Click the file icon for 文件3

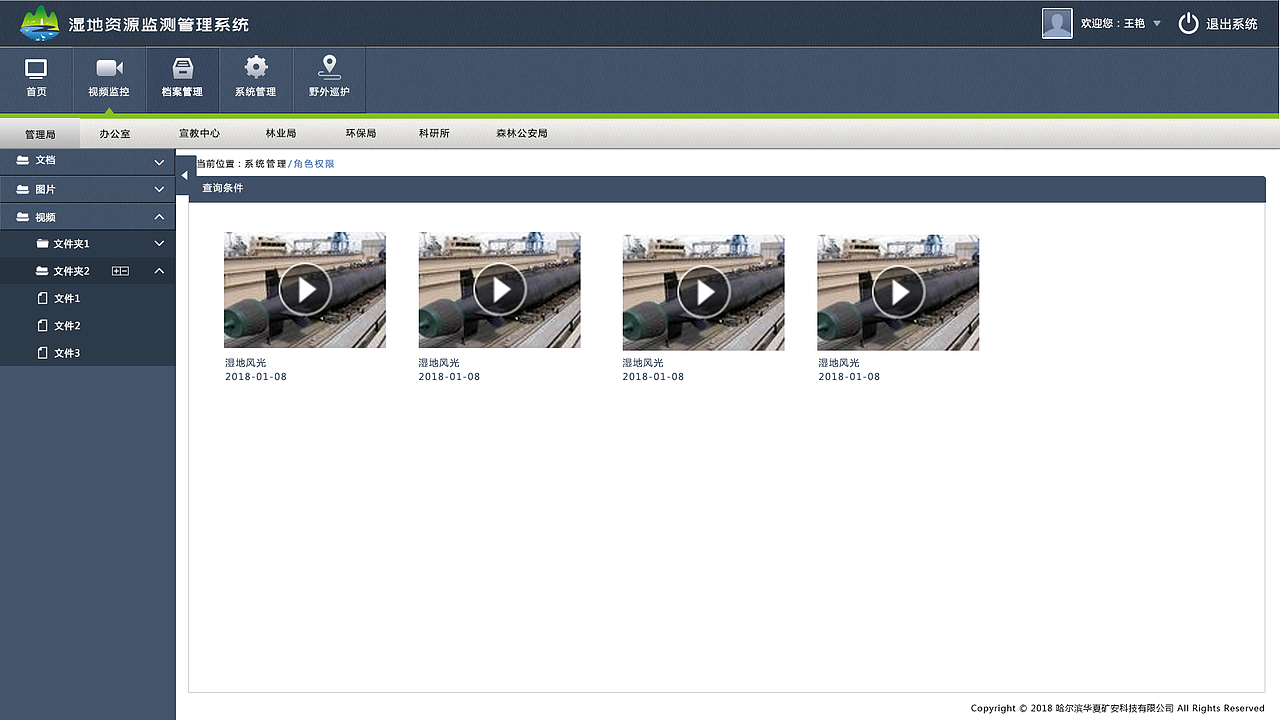click(42, 353)
